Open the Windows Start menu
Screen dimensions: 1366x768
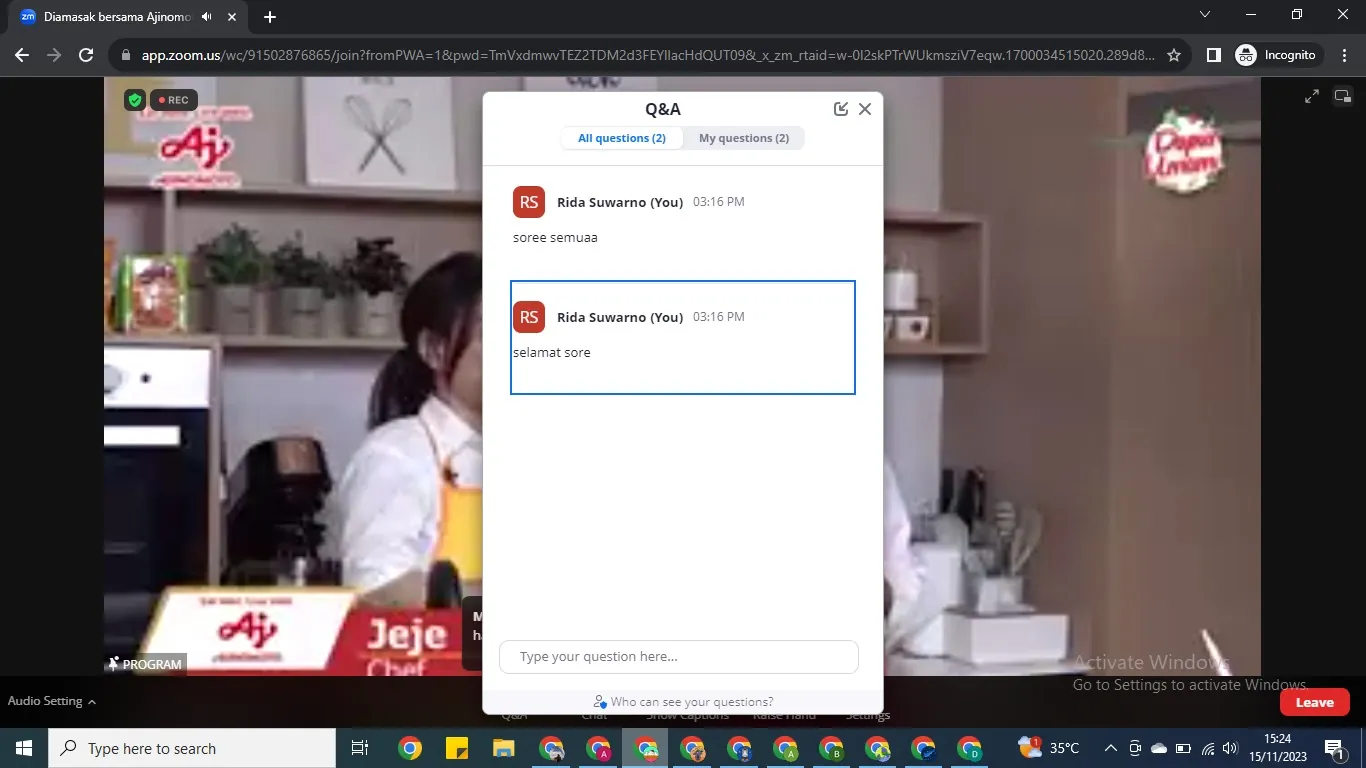(23, 748)
